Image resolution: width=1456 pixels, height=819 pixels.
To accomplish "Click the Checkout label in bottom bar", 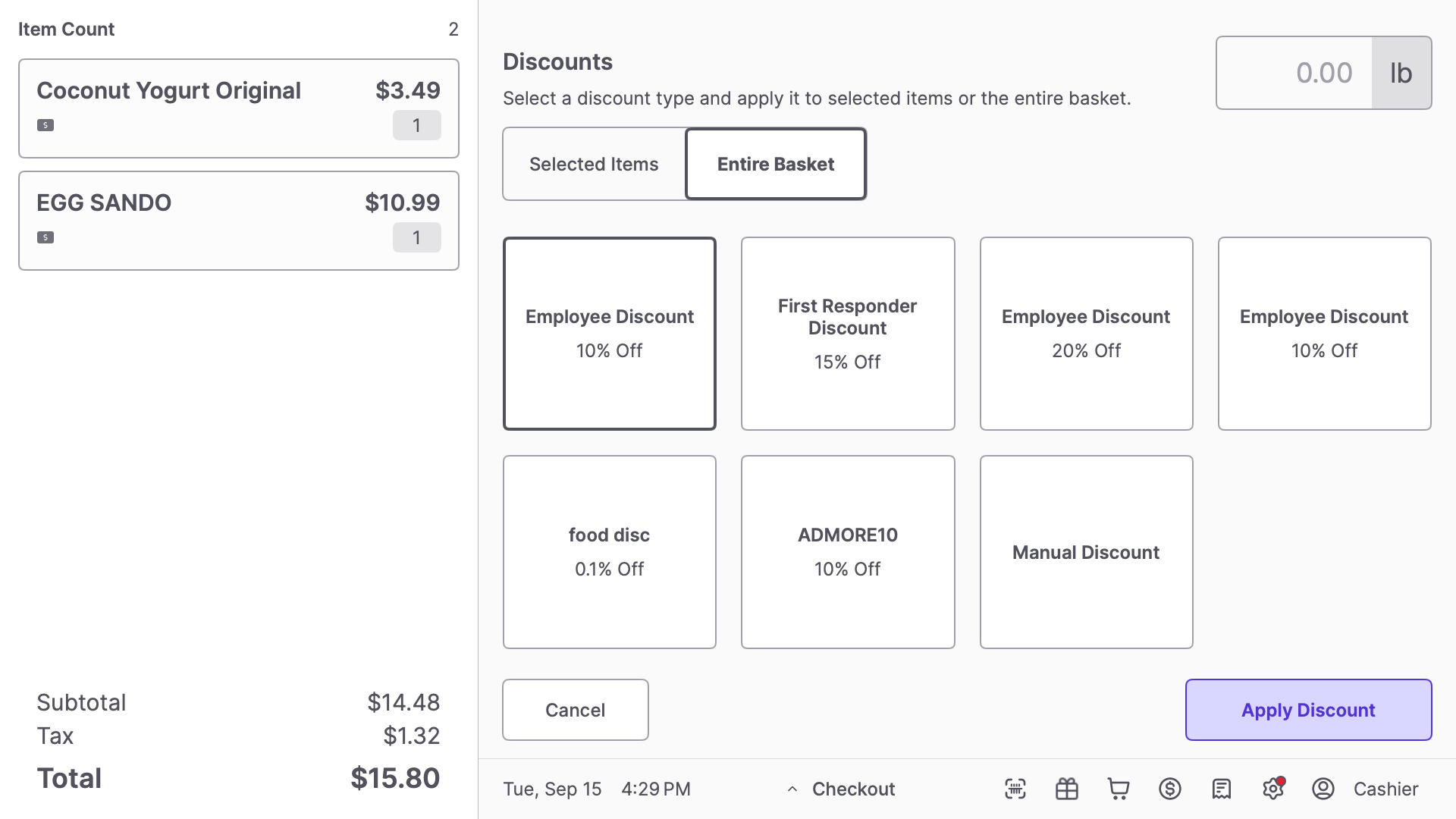I will point(854,789).
